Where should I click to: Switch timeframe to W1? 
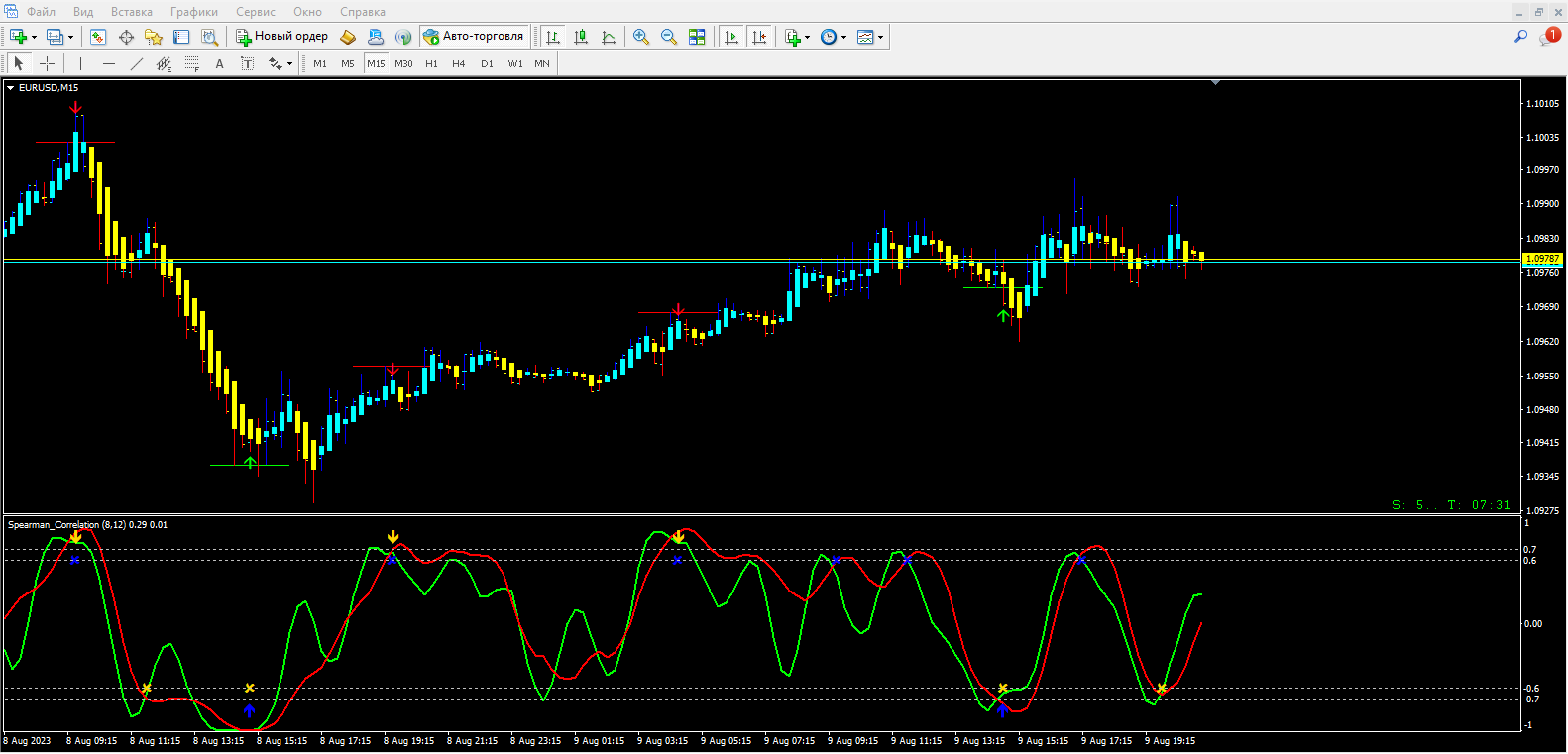coord(515,63)
